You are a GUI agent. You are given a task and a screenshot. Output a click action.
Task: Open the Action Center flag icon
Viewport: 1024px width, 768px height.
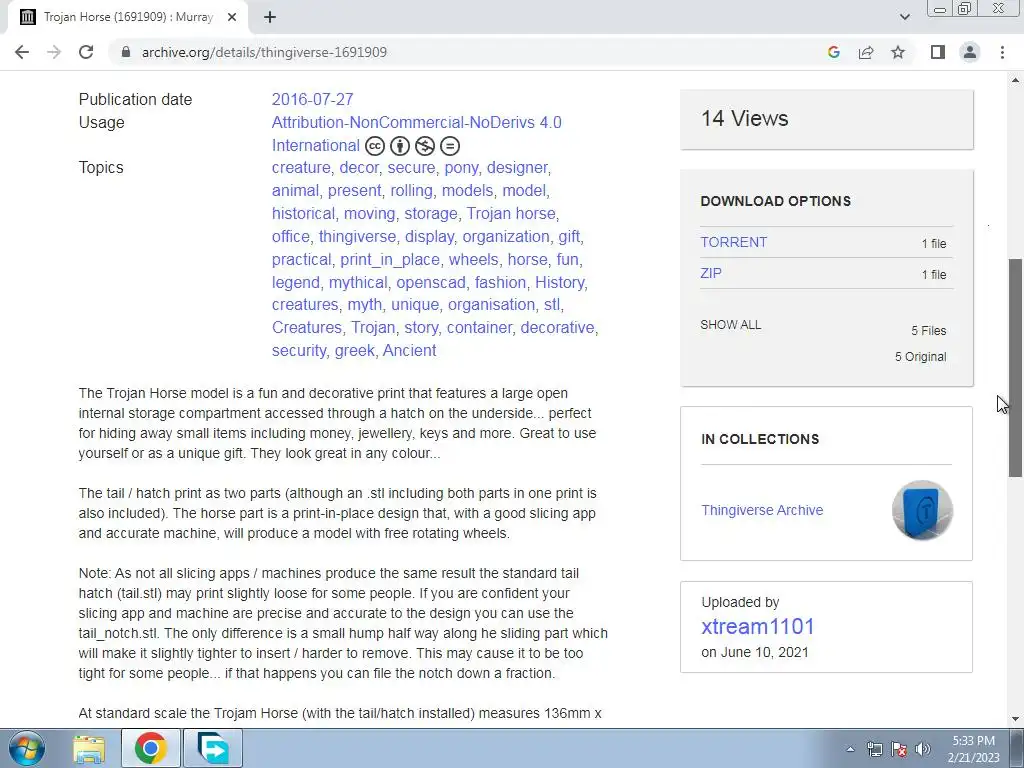click(x=899, y=749)
